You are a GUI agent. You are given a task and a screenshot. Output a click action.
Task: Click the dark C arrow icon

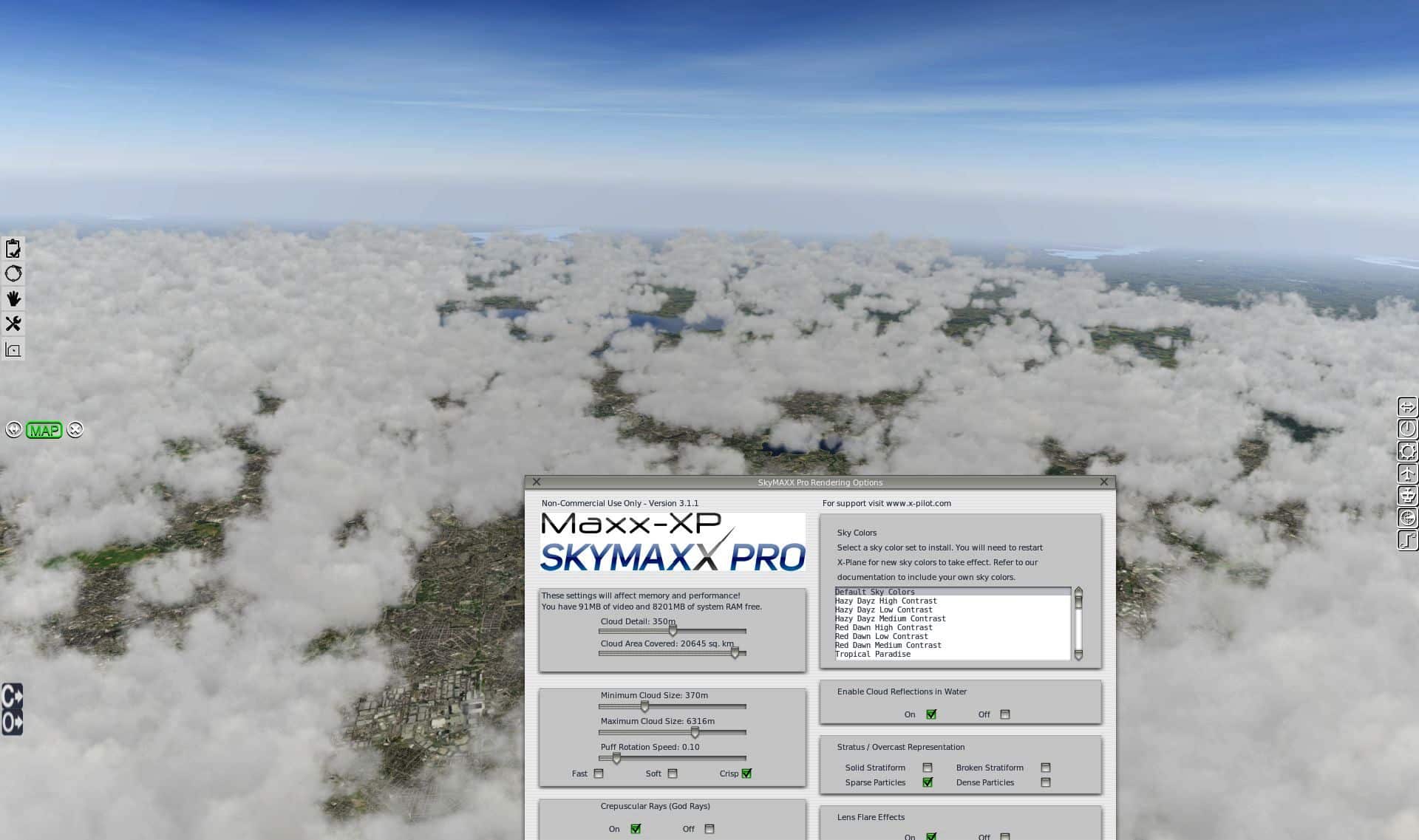pyautogui.click(x=12, y=696)
